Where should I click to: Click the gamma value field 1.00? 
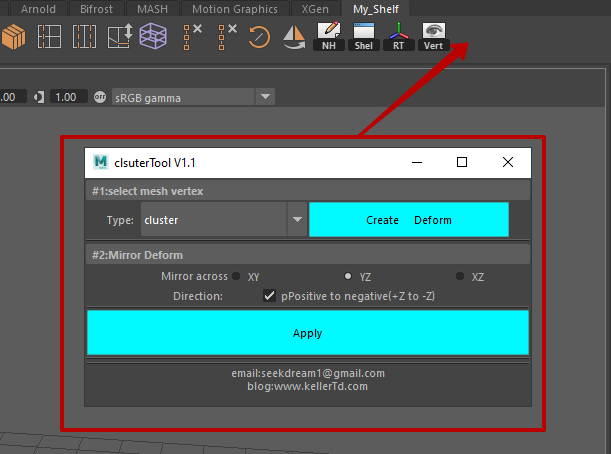pos(69,97)
